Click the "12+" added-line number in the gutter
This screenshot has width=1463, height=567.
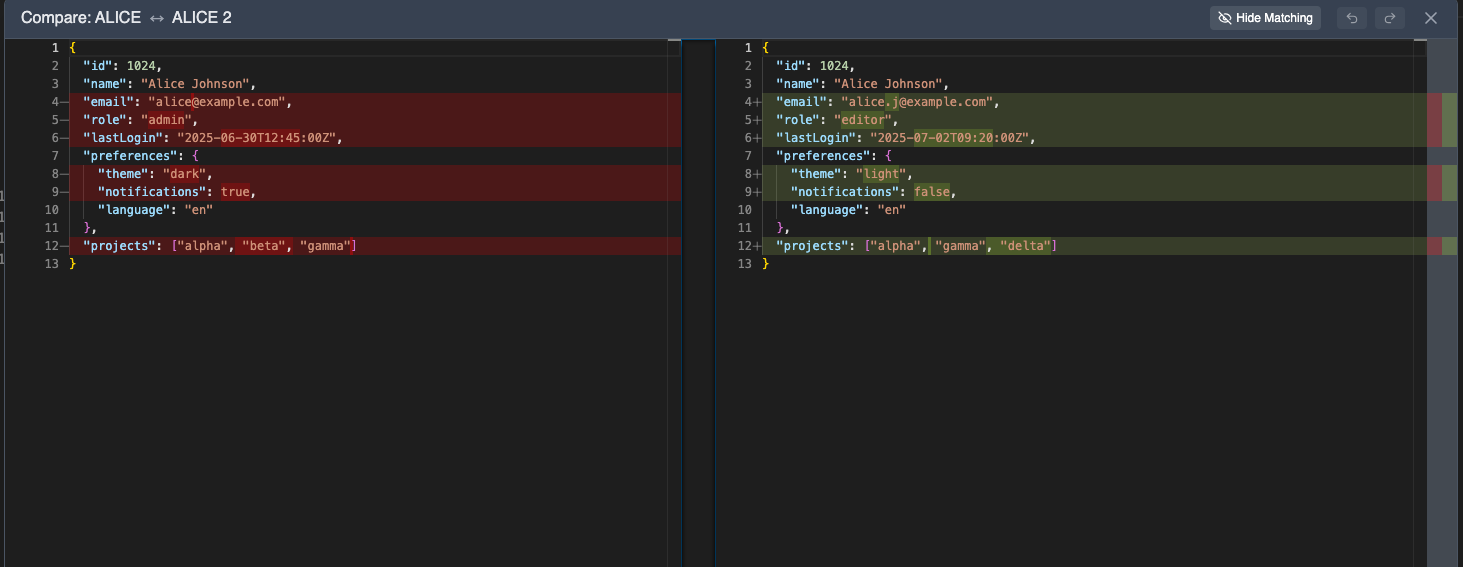[x=749, y=246]
